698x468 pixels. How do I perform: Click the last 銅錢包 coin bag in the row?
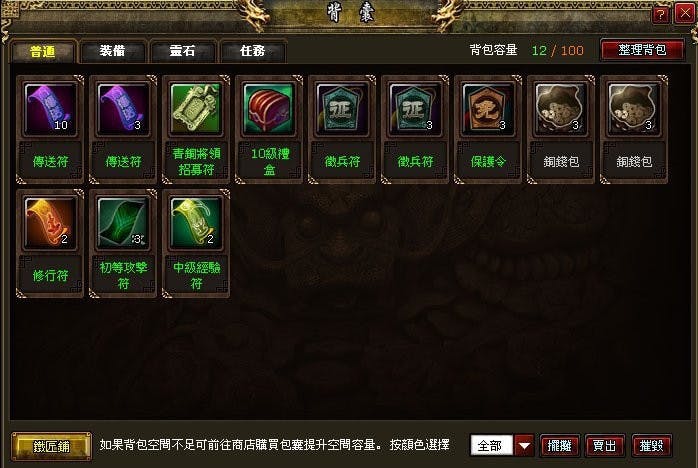click(634, 109)
